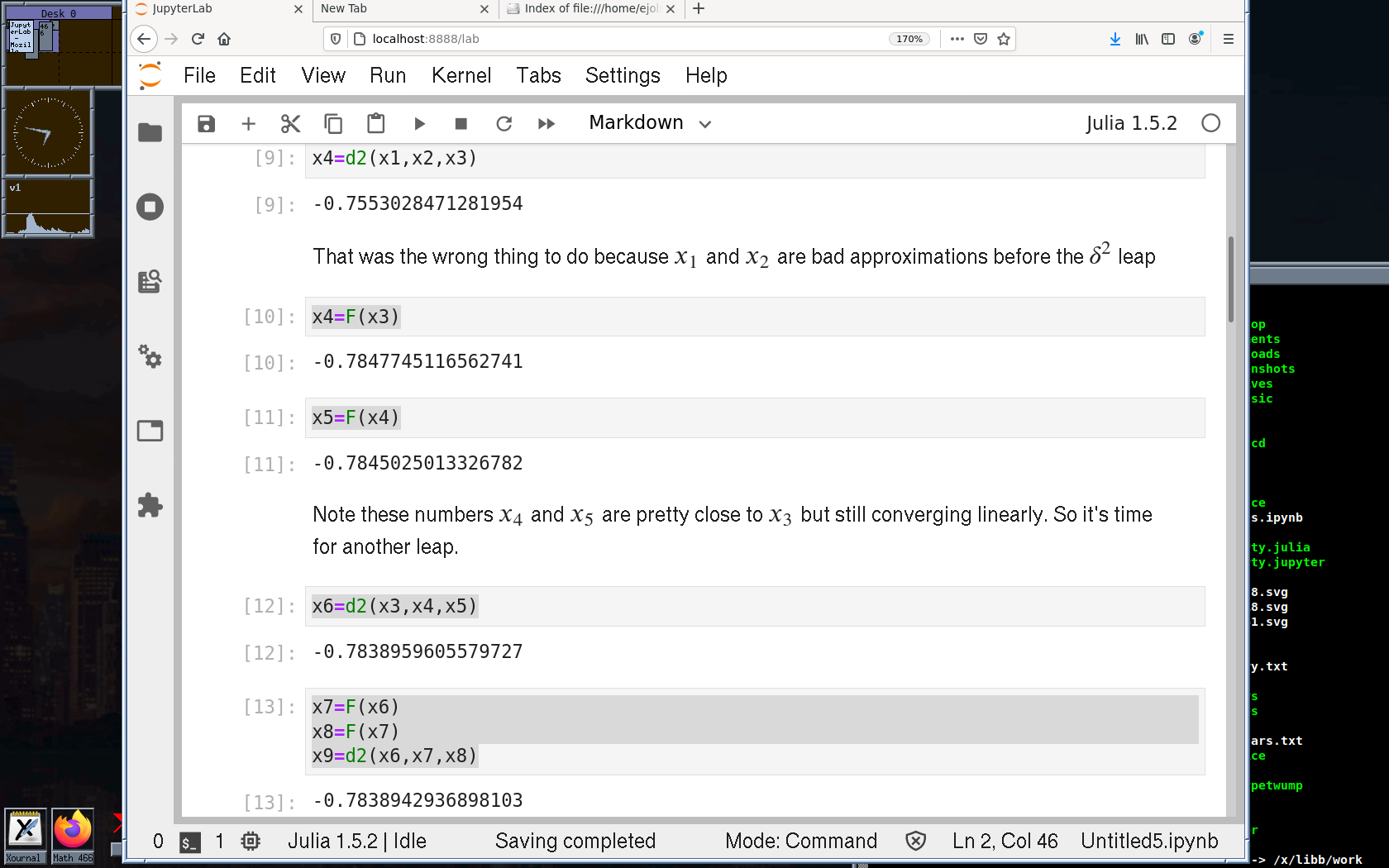Show running terminals and kernels panel
Image resolution: width=1389 pixels, height=868 pixels.
coord(150,207)
